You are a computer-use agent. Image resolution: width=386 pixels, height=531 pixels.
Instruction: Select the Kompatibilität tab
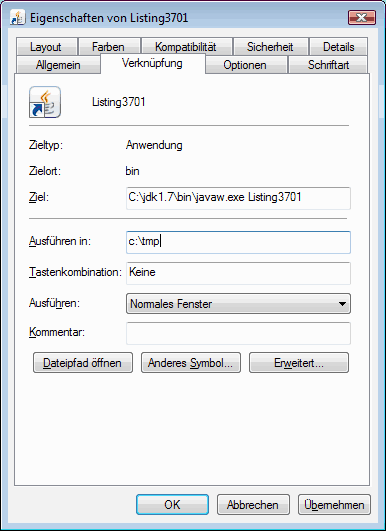pyautogui.click(x=186, y=47)
